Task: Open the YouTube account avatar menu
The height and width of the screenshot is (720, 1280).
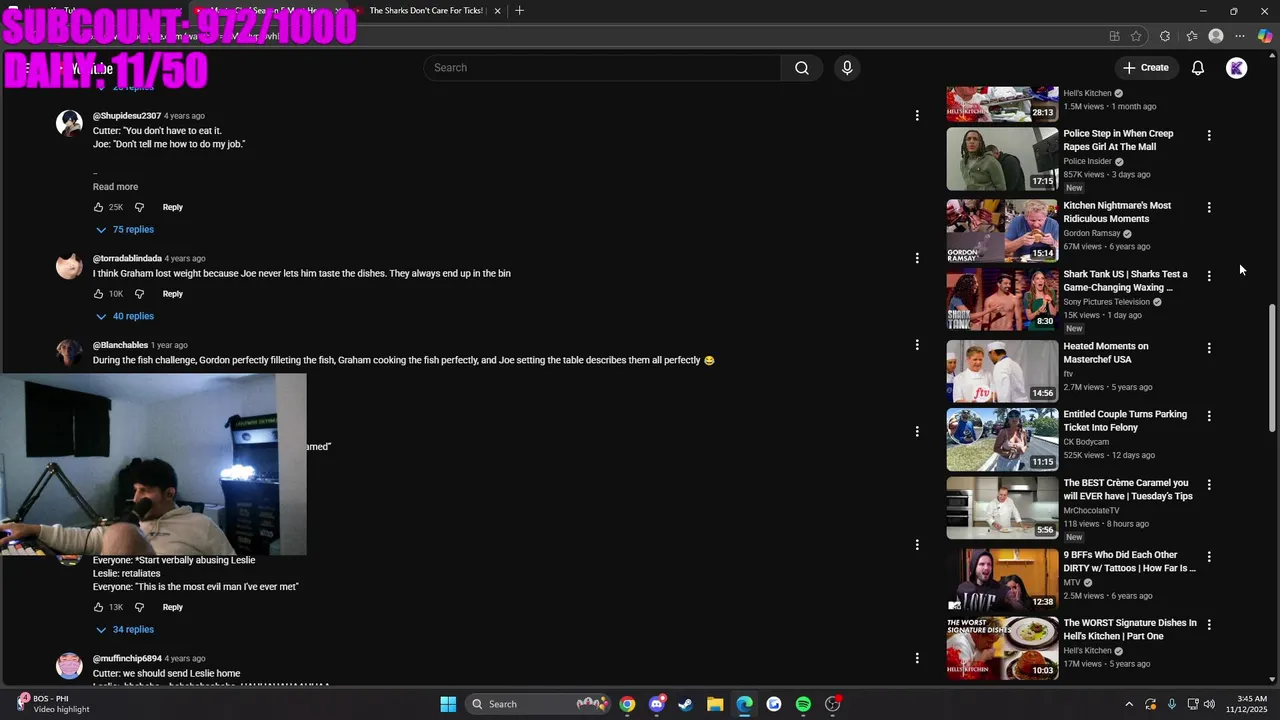Action: pos(1237,68)
